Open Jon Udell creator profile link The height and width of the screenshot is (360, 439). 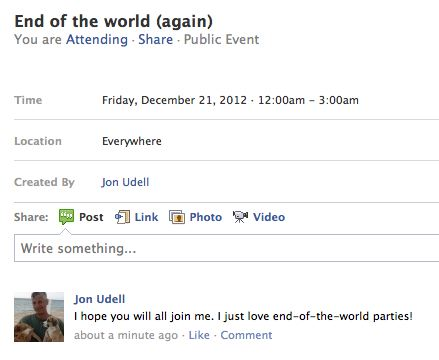(x=125, y=182)
